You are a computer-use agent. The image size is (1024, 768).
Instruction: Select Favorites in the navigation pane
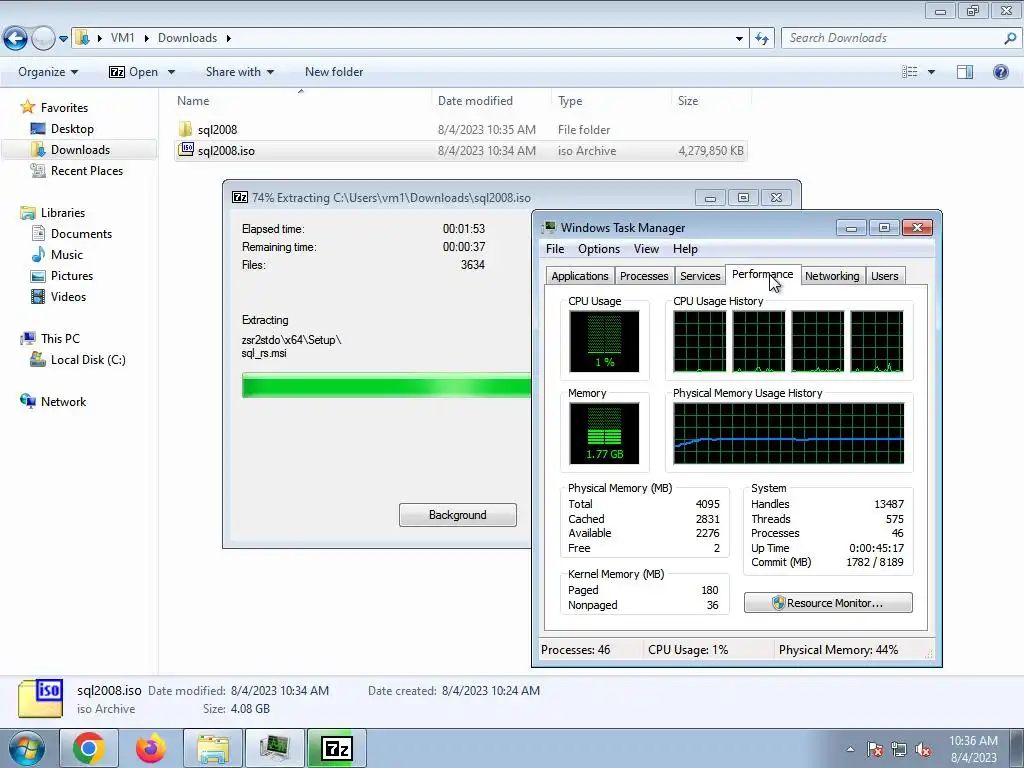pyautogui.click(x=64, y=108)
